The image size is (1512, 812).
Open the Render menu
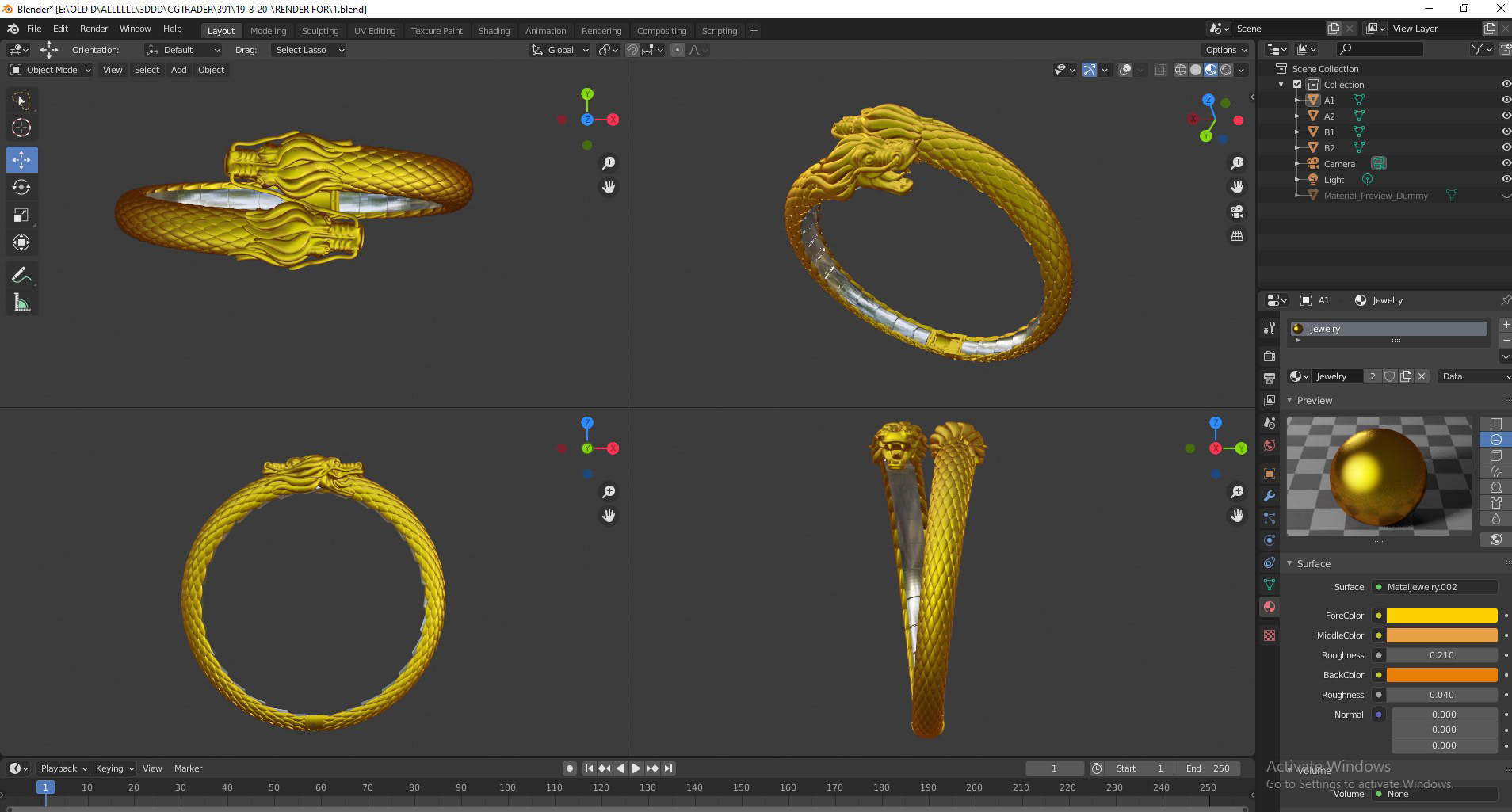[94, 29]
